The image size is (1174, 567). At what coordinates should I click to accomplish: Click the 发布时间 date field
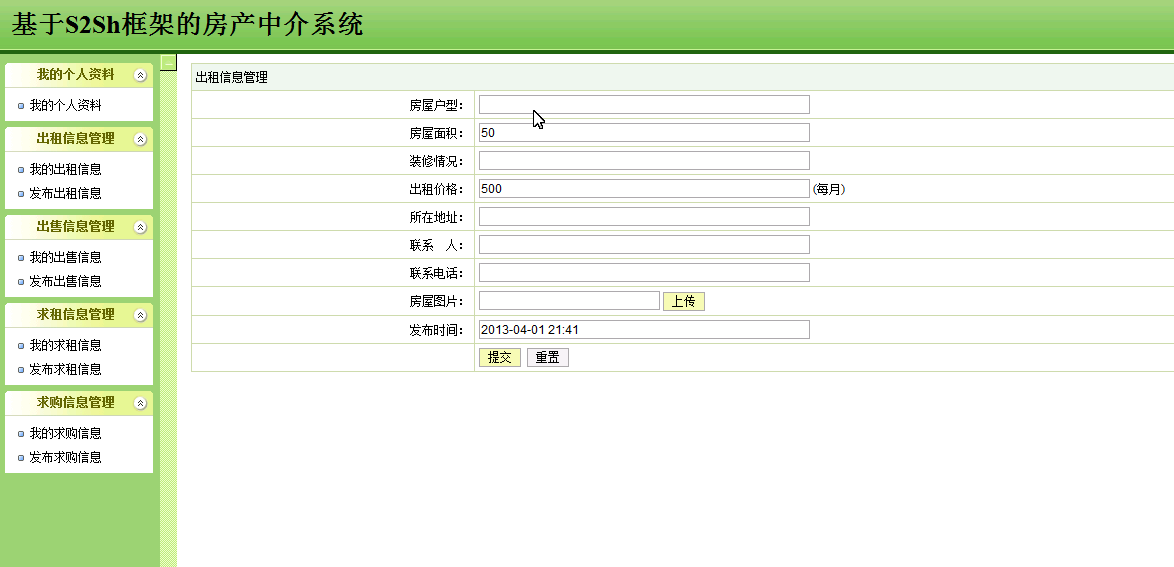coord(644,330)
